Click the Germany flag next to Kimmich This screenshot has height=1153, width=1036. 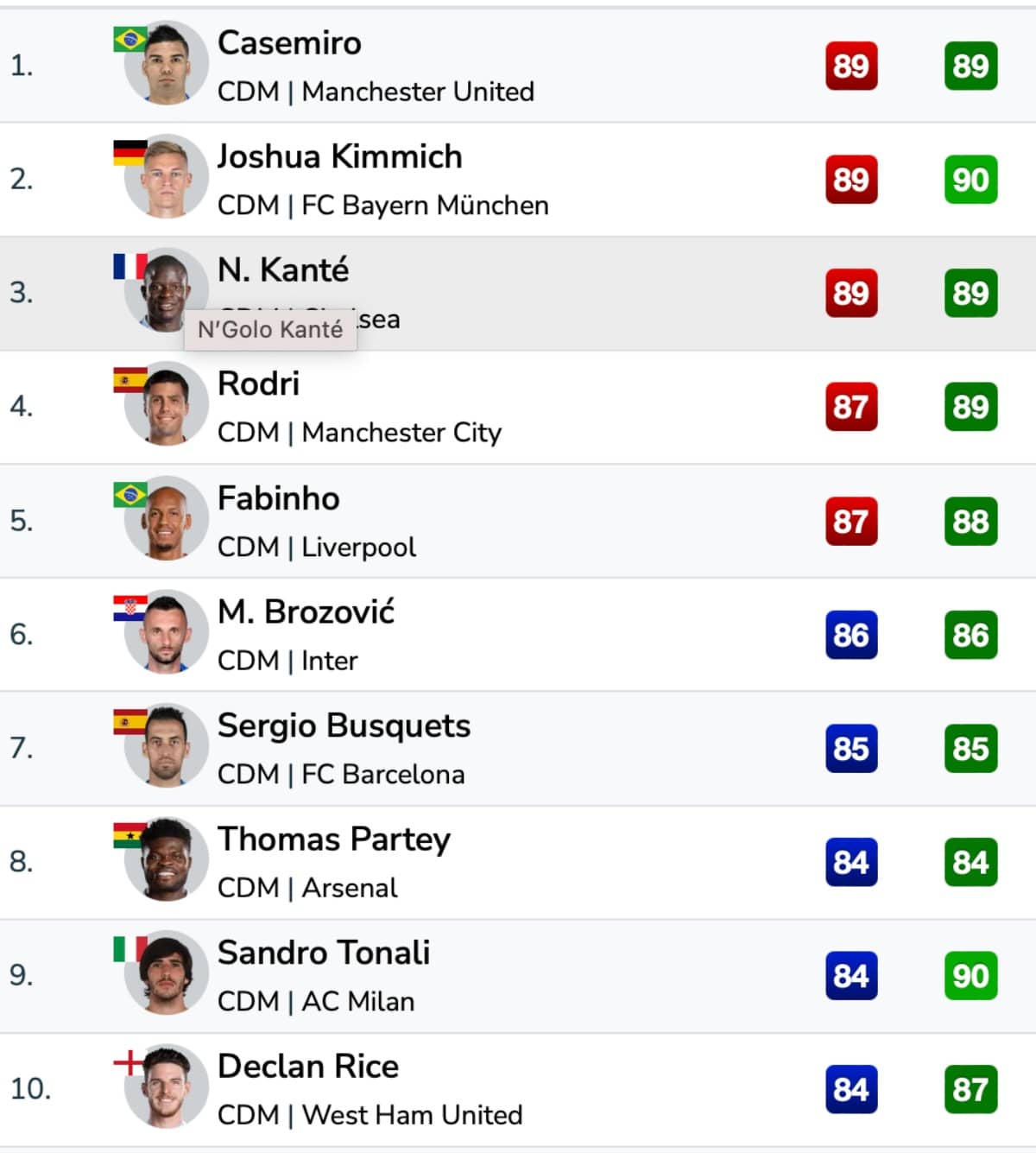[x=130, y=154]
